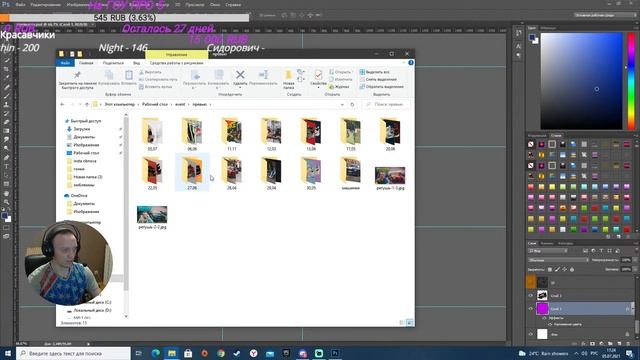
Task: Hide the Фон background layer eye icon
Action: click(x=531, y=334)
